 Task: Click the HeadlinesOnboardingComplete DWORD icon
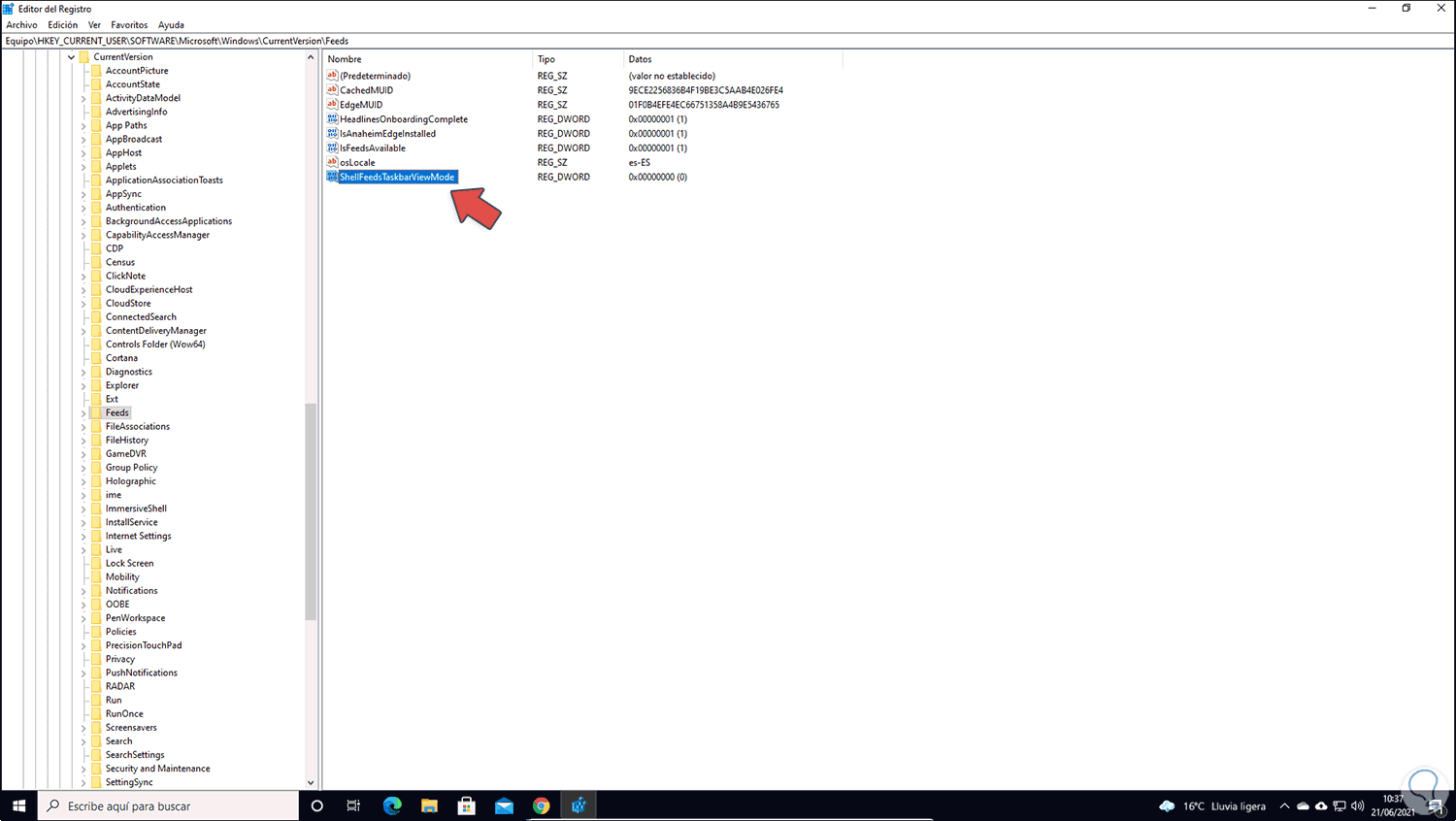tap(332, 118)
